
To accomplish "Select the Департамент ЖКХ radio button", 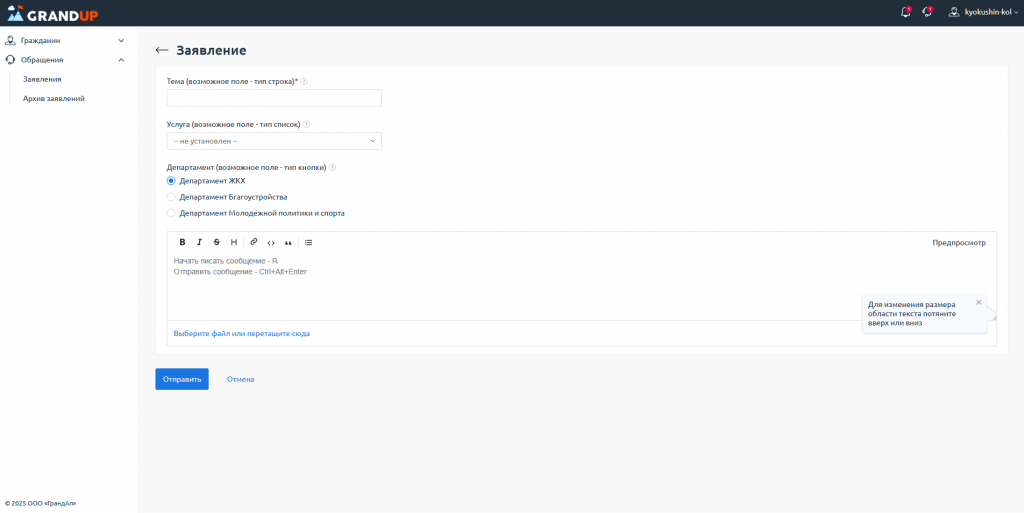I will (x=171, y=181).
